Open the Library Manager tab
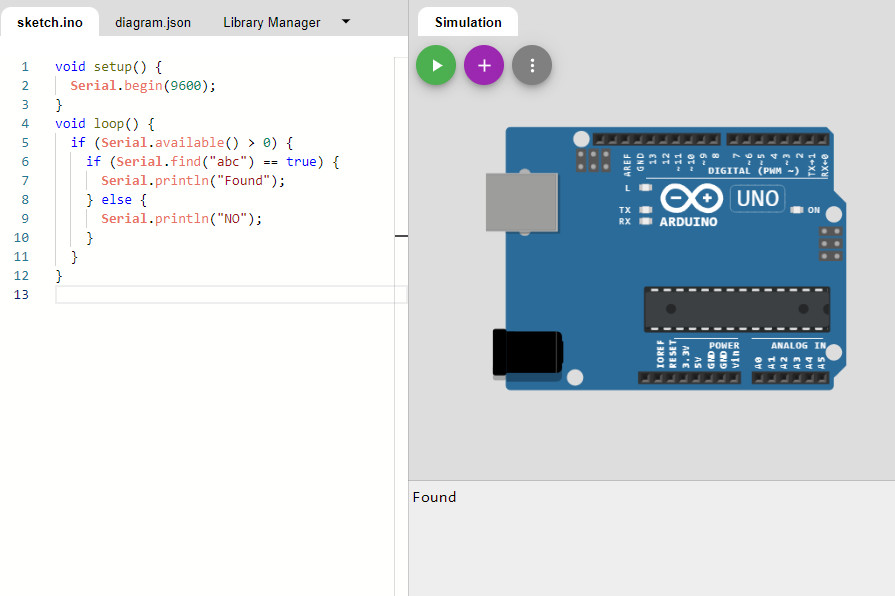Image resolution: width=895 pixels, height=596 pixels. point(272,22)
